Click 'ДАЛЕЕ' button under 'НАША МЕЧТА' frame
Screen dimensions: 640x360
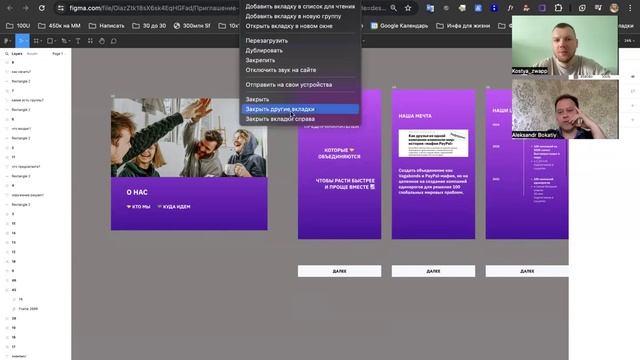433,271
